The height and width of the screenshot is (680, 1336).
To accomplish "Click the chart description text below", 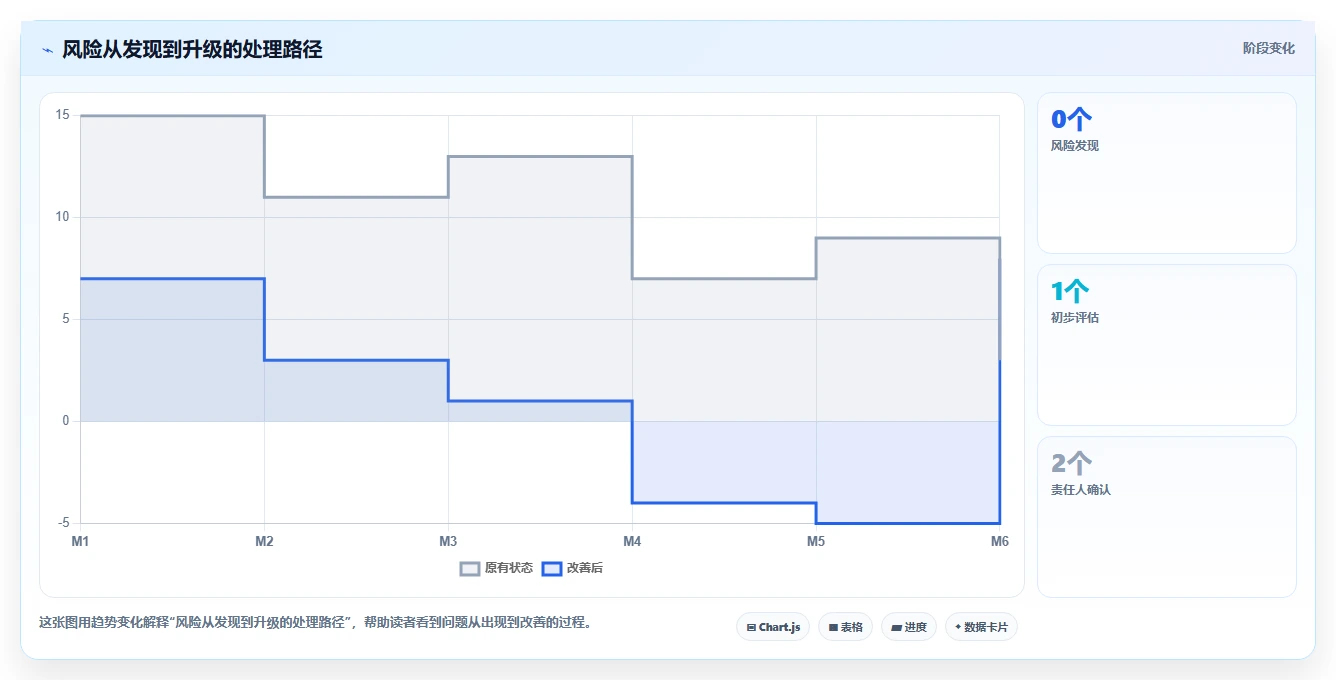I will (318, 622).
